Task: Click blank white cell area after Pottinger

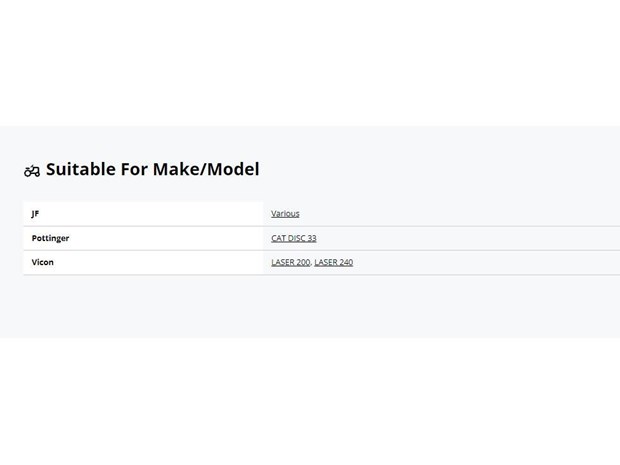Action: coord(166,238)
